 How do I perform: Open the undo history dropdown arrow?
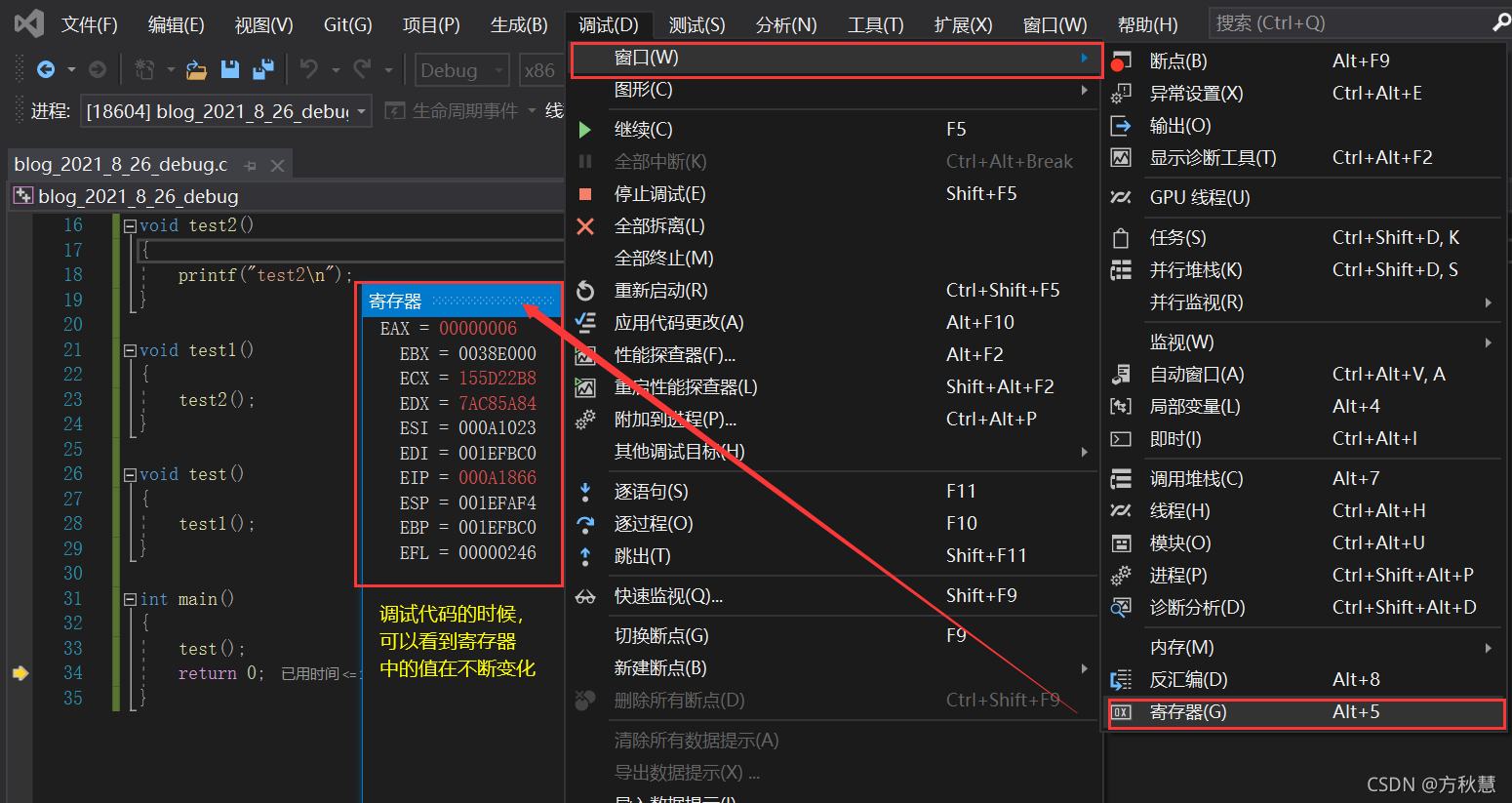pyautogui.click(x=336, y=70)
